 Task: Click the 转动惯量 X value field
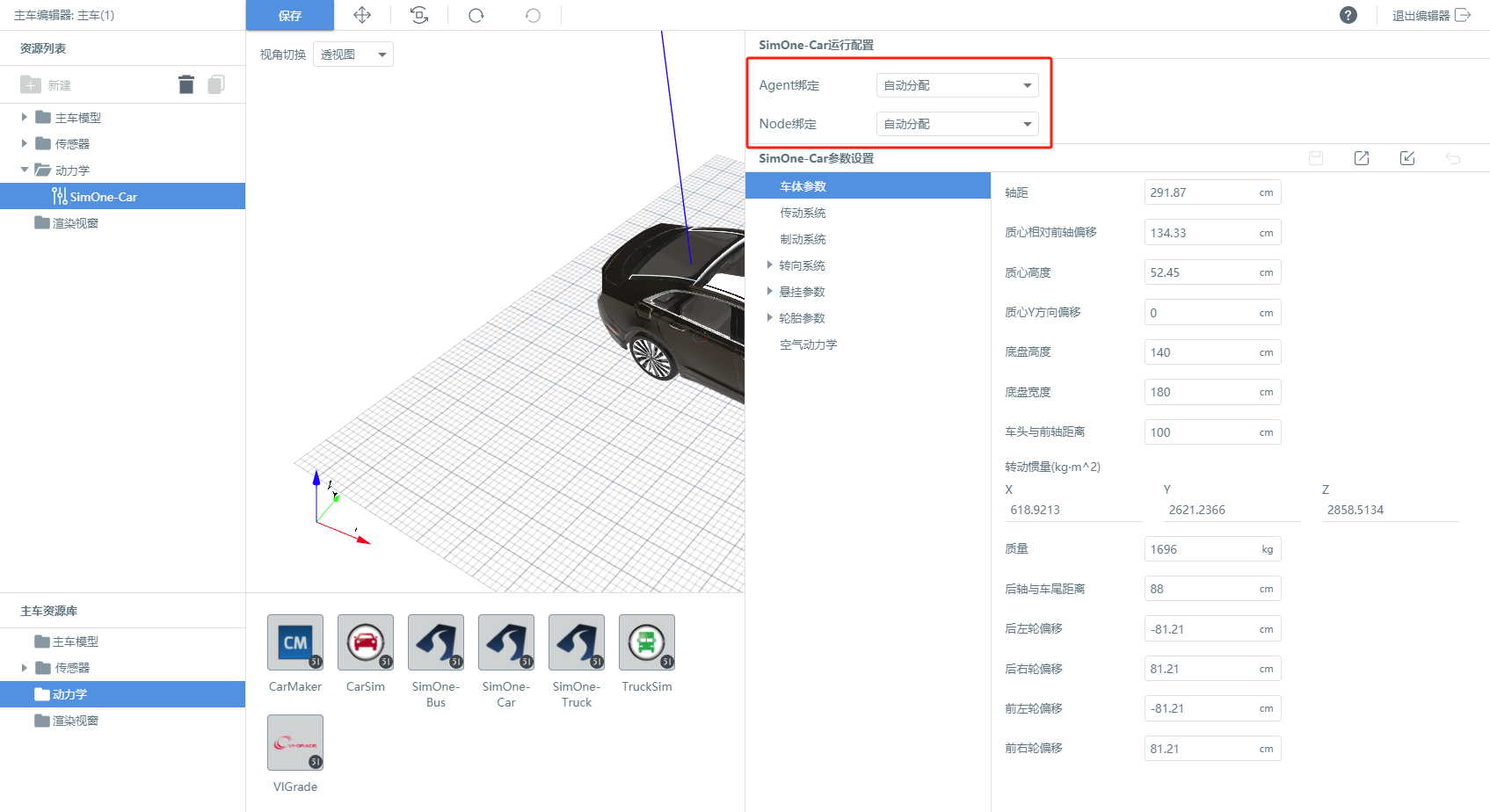click(x=1073, y=510)
